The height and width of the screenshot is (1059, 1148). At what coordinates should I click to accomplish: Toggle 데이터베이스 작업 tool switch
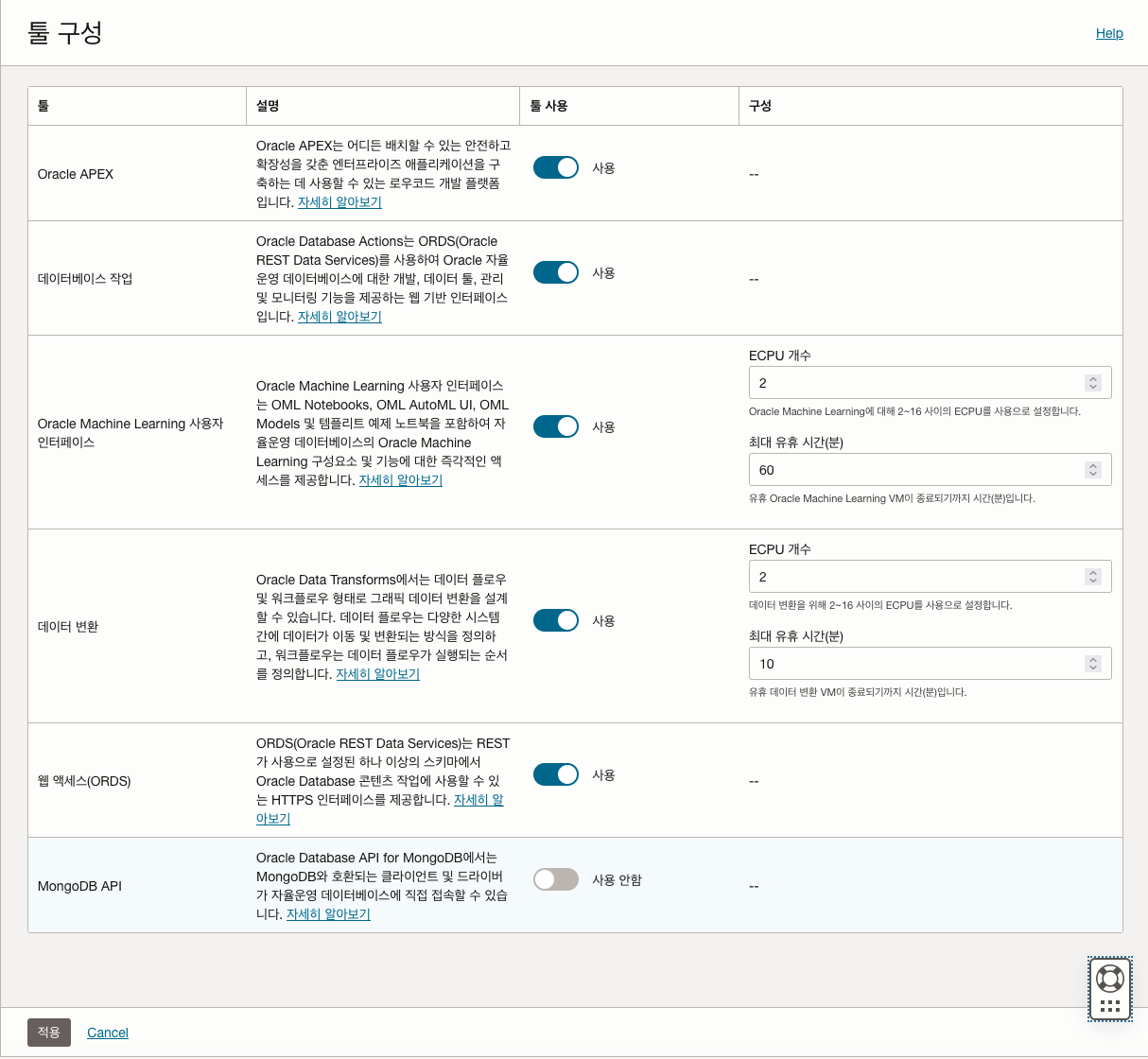click(x=556, y=272)
